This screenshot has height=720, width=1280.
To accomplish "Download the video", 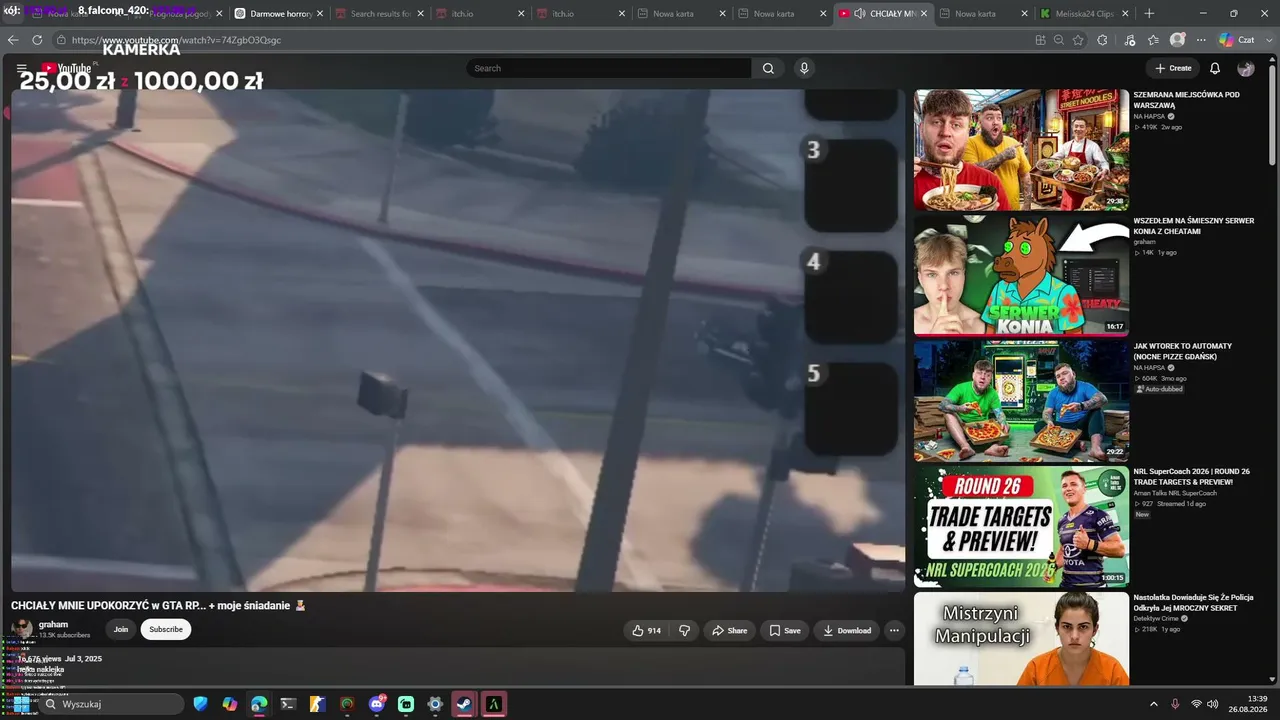I will (x=847, y=630).
